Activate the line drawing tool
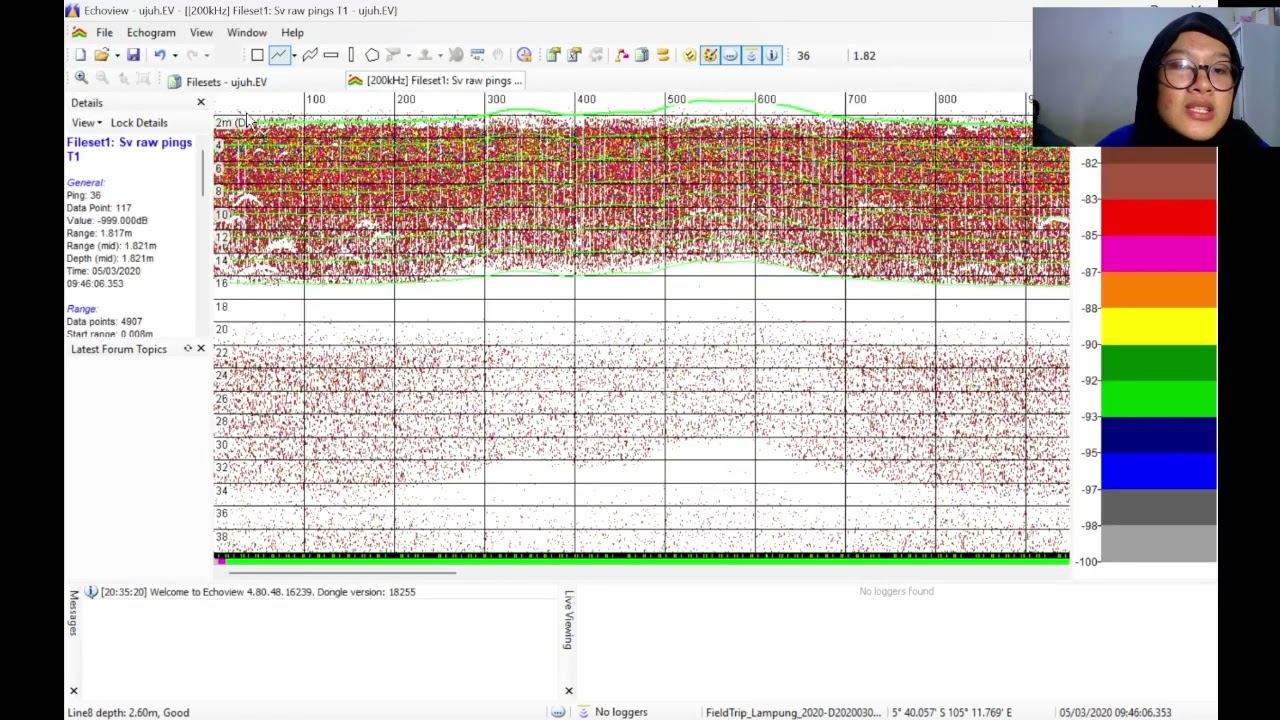This screenshot has height=720, width=1280. [278, 55]
